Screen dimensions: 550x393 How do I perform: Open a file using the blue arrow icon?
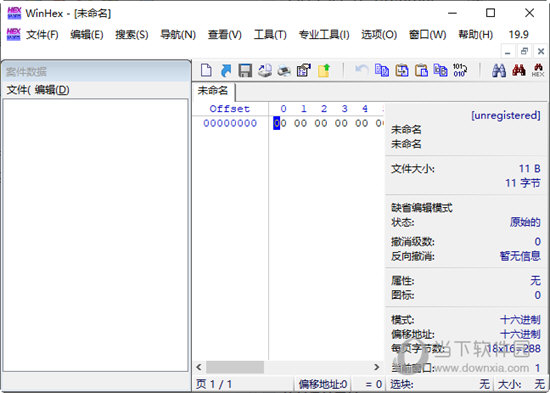coord(226,70)
